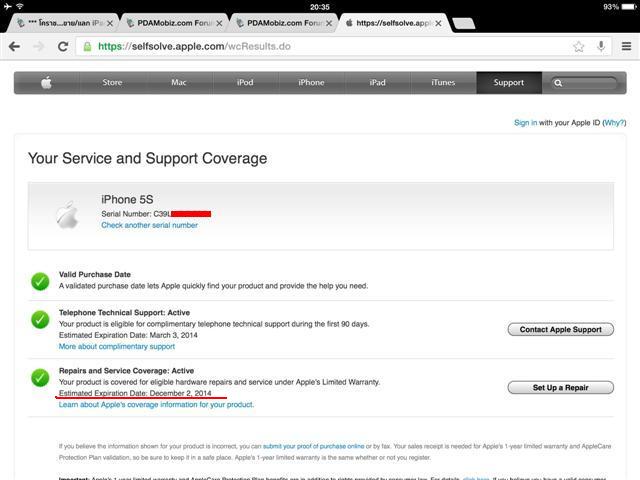Click the green lock security icon
640x480 pixels.
pos(87,46)
